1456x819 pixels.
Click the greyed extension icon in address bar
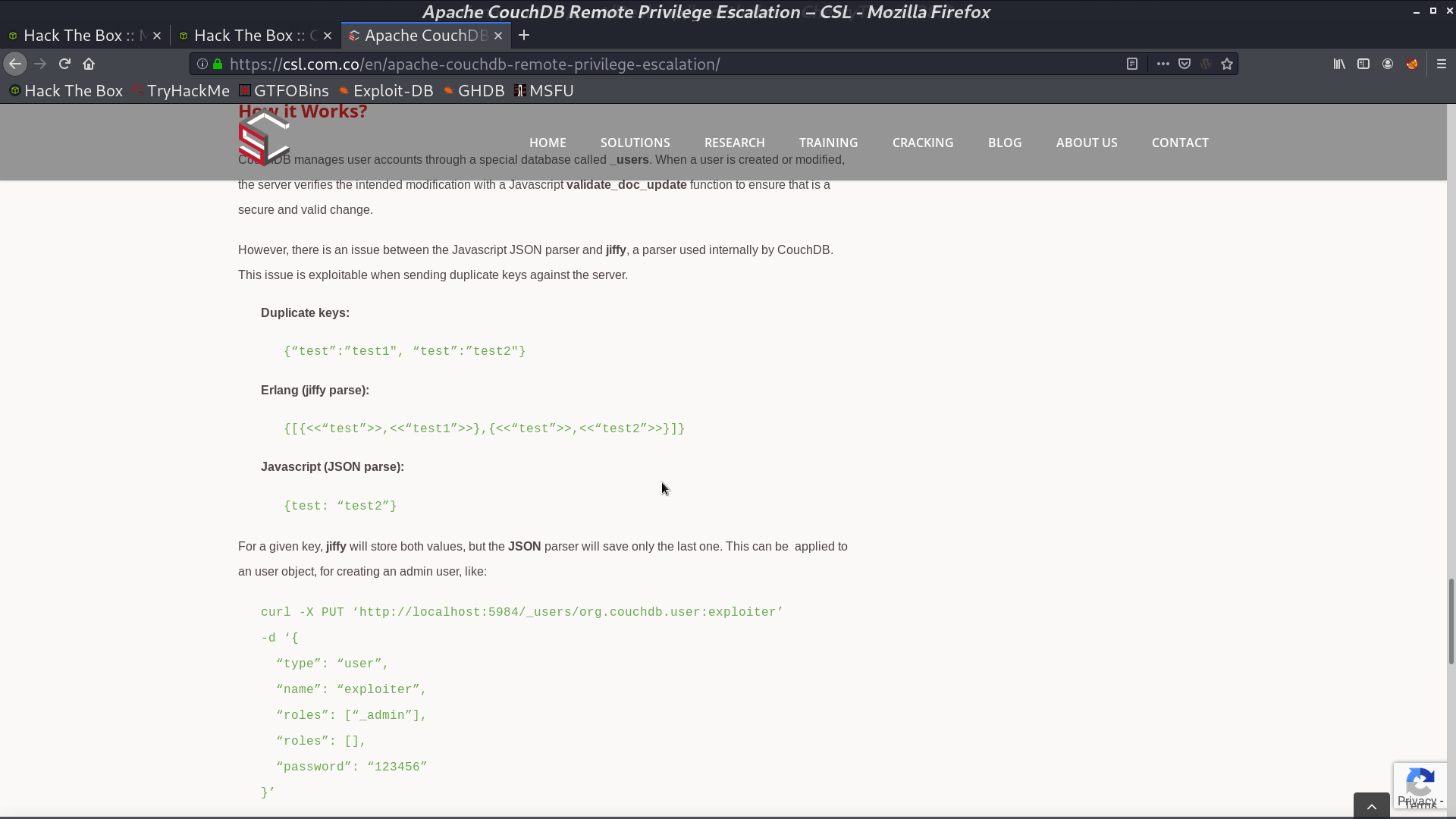1206,64
